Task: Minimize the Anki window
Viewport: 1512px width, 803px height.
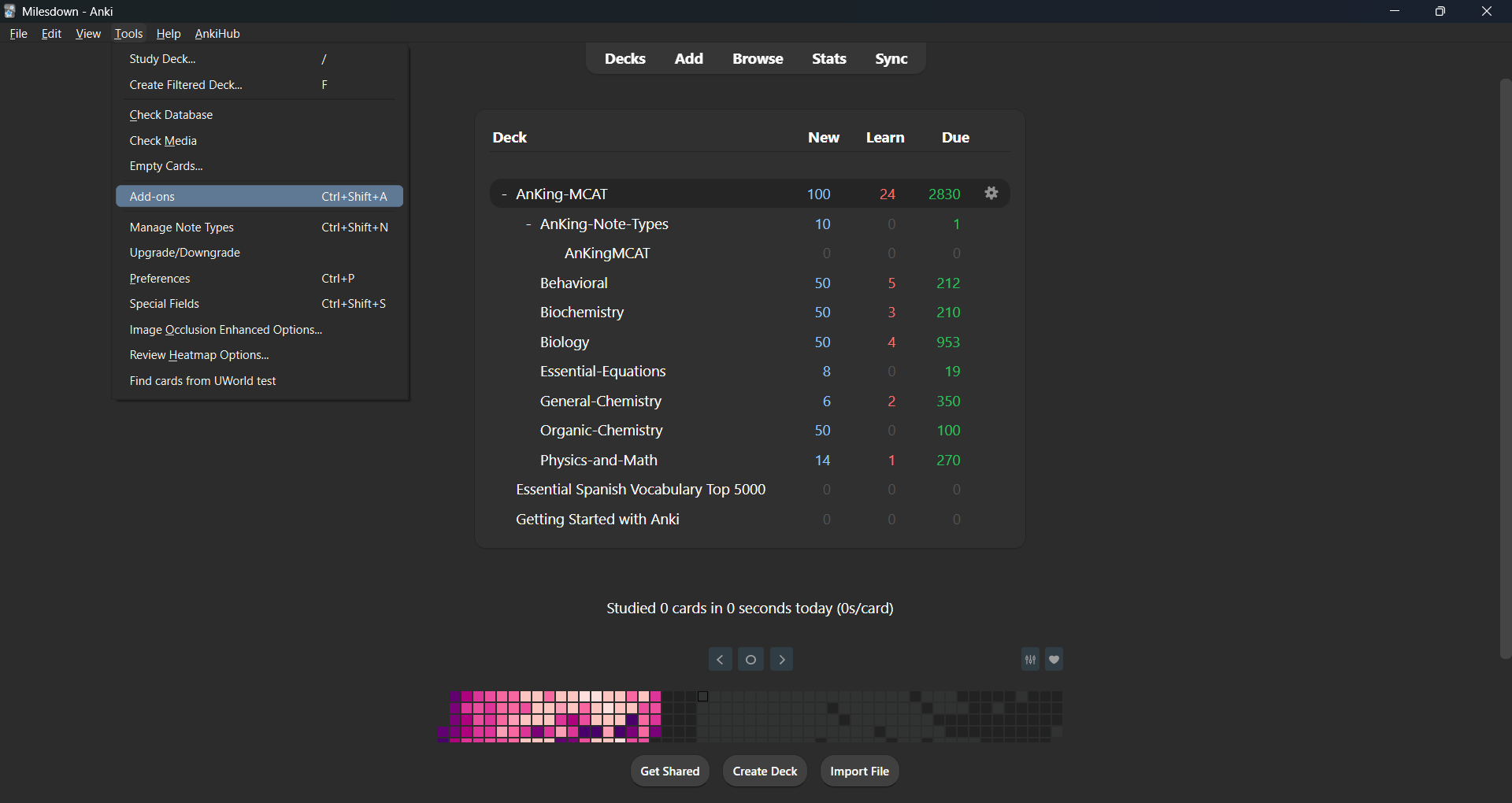Action: [1395, 11]
